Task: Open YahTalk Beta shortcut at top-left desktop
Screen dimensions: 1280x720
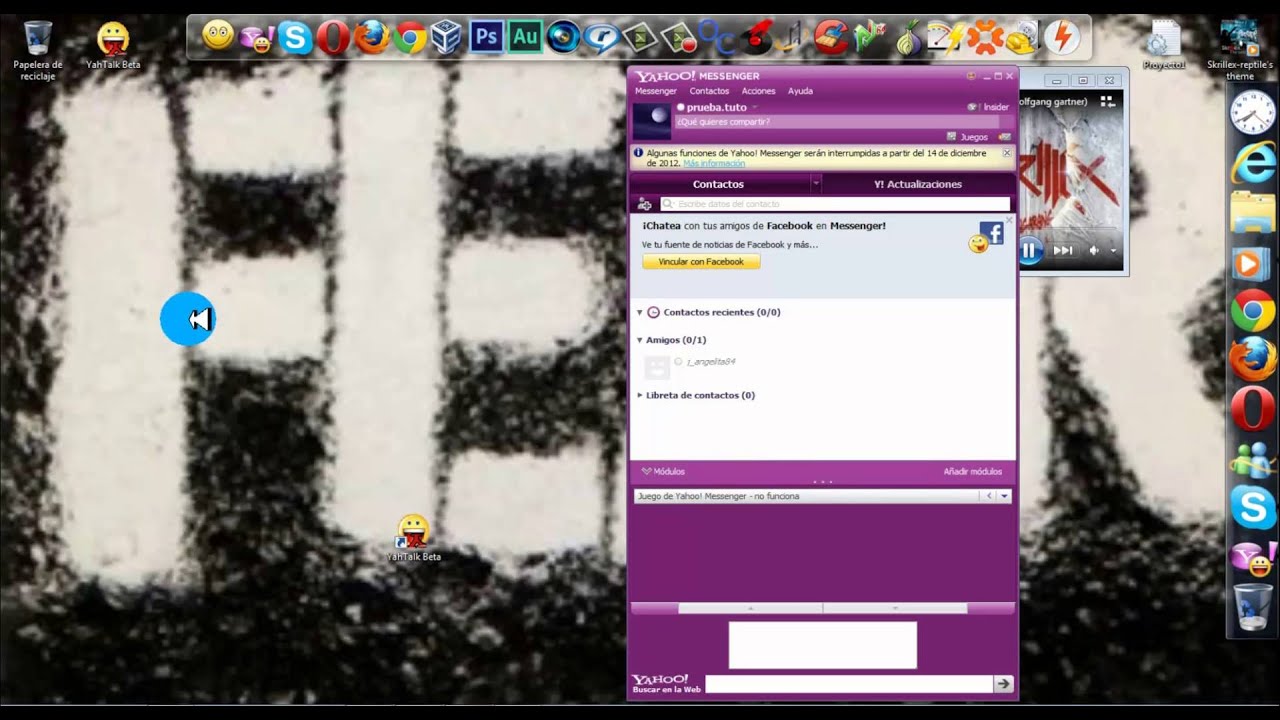Action: pyautogui.click(x=113, y=45)
